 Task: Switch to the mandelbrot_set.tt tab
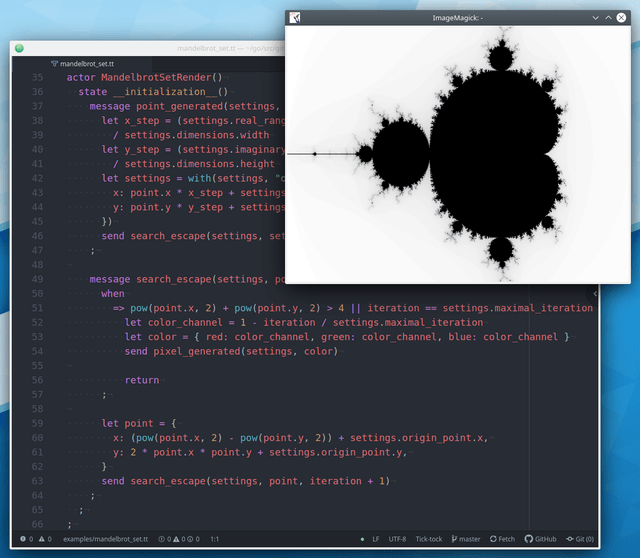tap(83, 64)
